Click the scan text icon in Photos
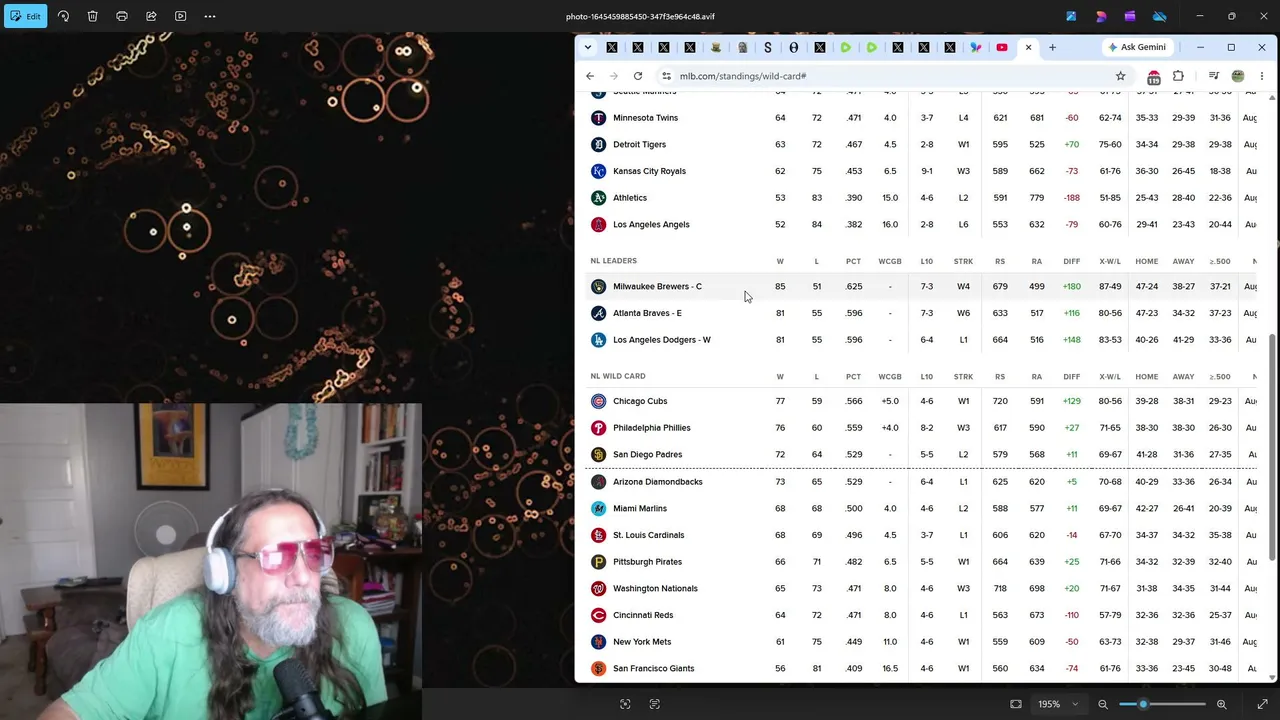This screenshot has height=720, width=1280. pos(655,704)
